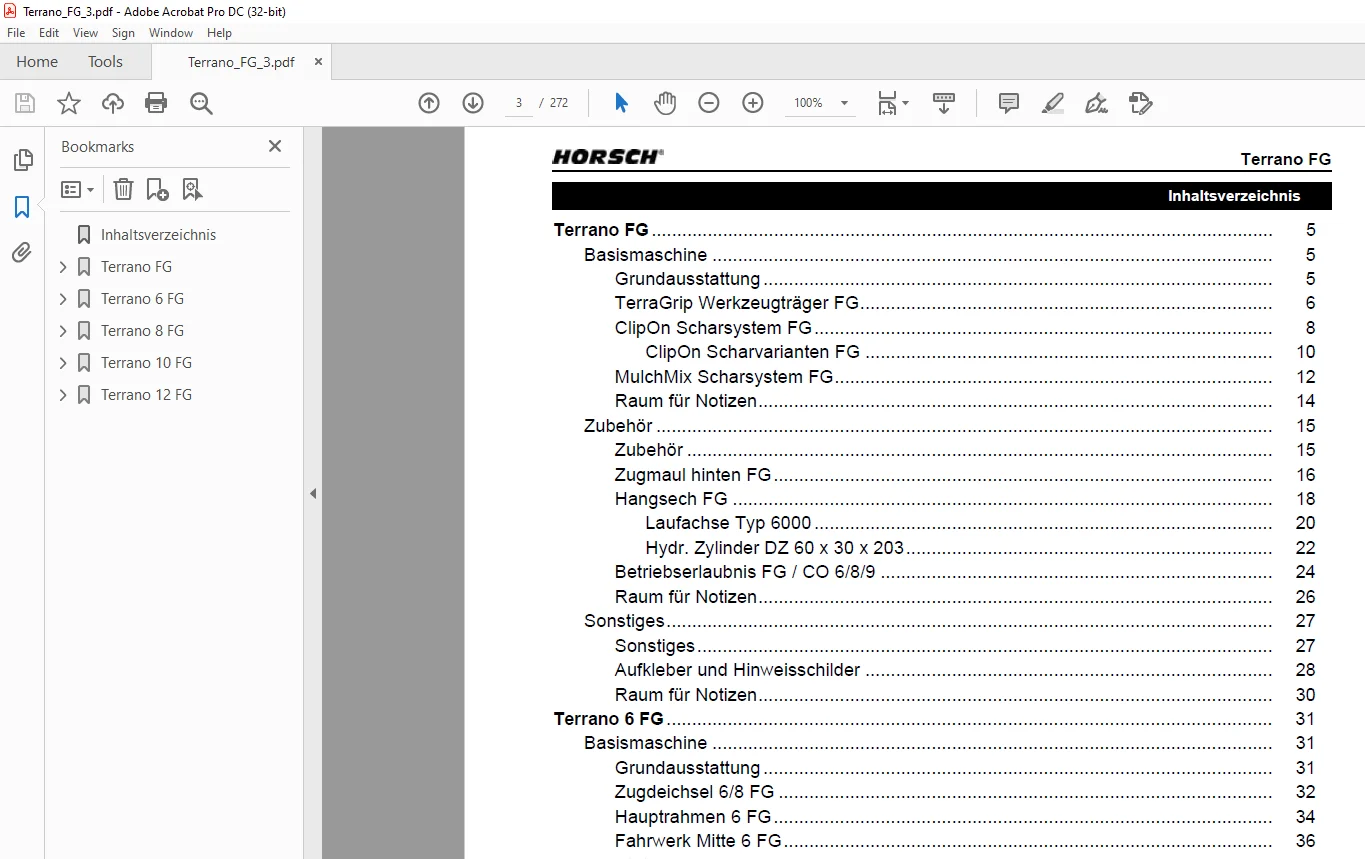1365x859 pixels.
Task: Switch to the Tools tab
Action: coord(105,61)
